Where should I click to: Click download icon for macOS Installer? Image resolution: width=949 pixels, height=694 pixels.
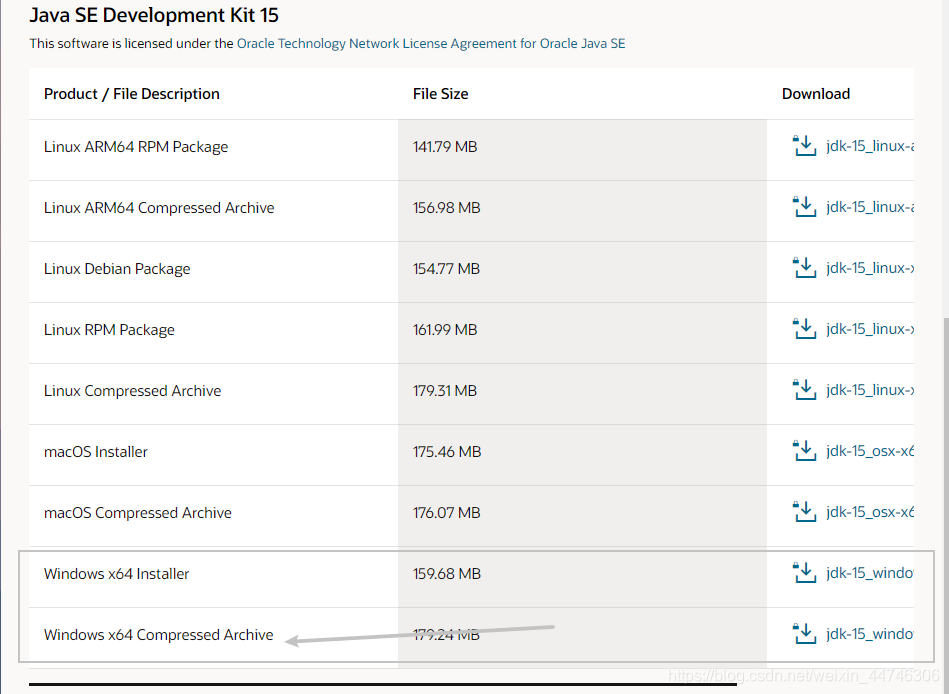pos(804,452)
